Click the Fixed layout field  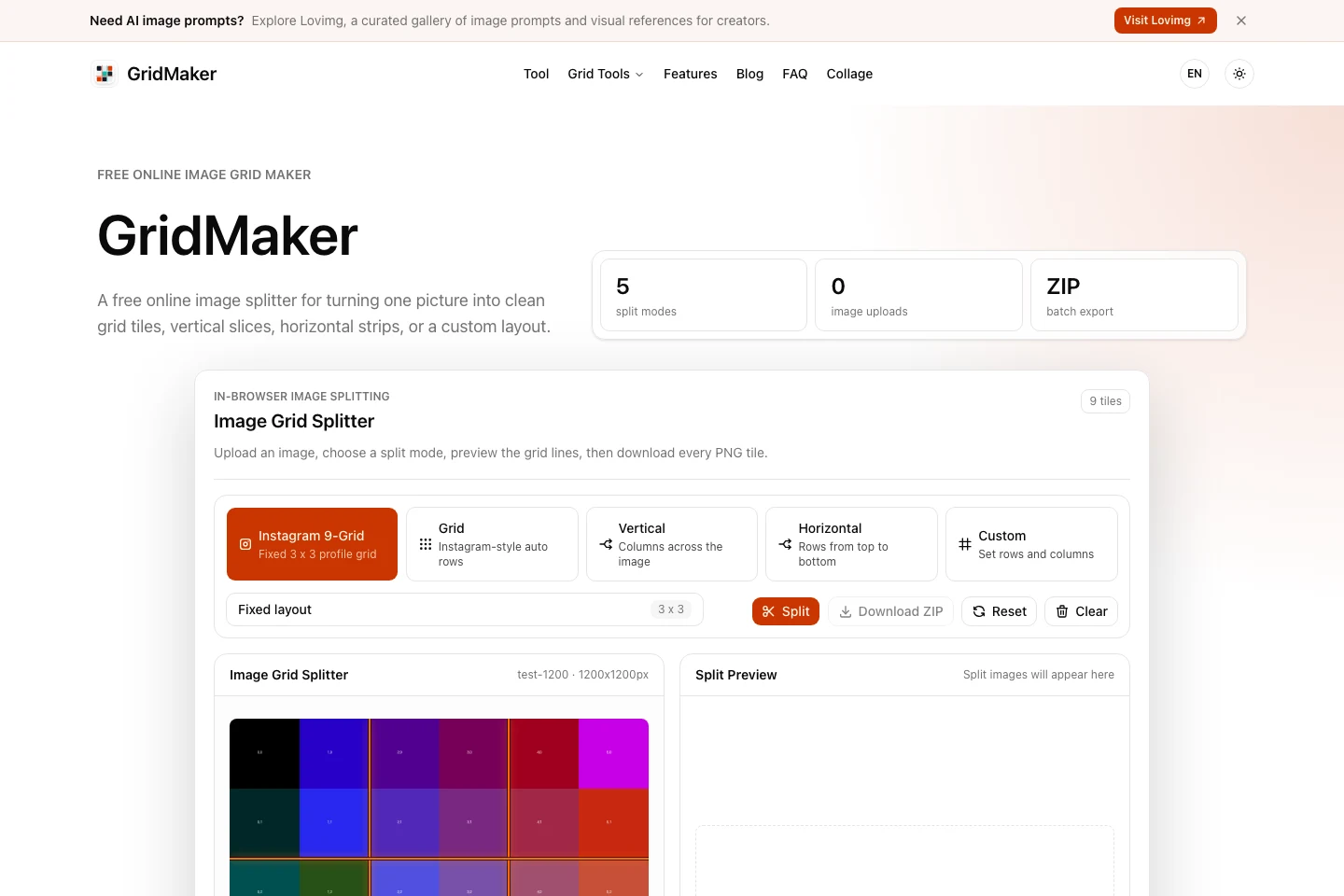[x=465, y=609]
